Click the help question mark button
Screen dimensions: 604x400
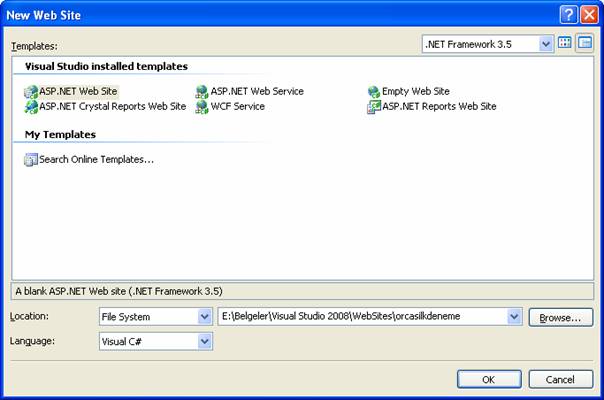pyautogui.click(x=568, y=14)
